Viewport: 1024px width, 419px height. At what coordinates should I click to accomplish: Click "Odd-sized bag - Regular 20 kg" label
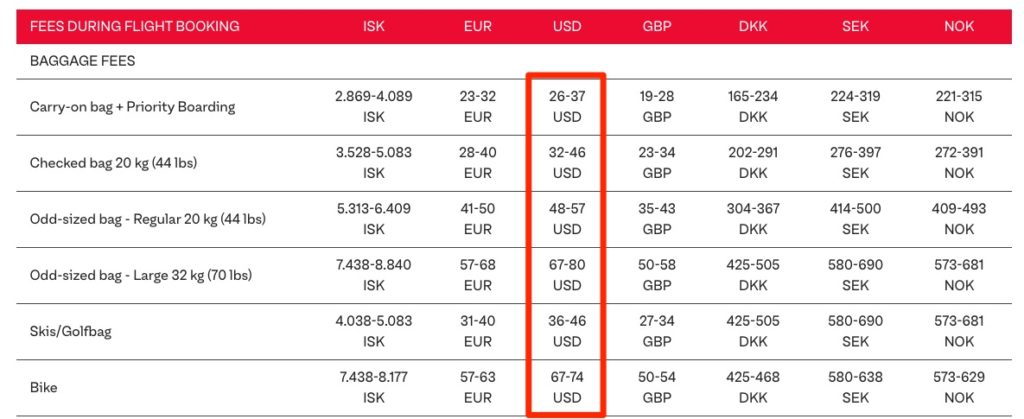pos(147,218)
